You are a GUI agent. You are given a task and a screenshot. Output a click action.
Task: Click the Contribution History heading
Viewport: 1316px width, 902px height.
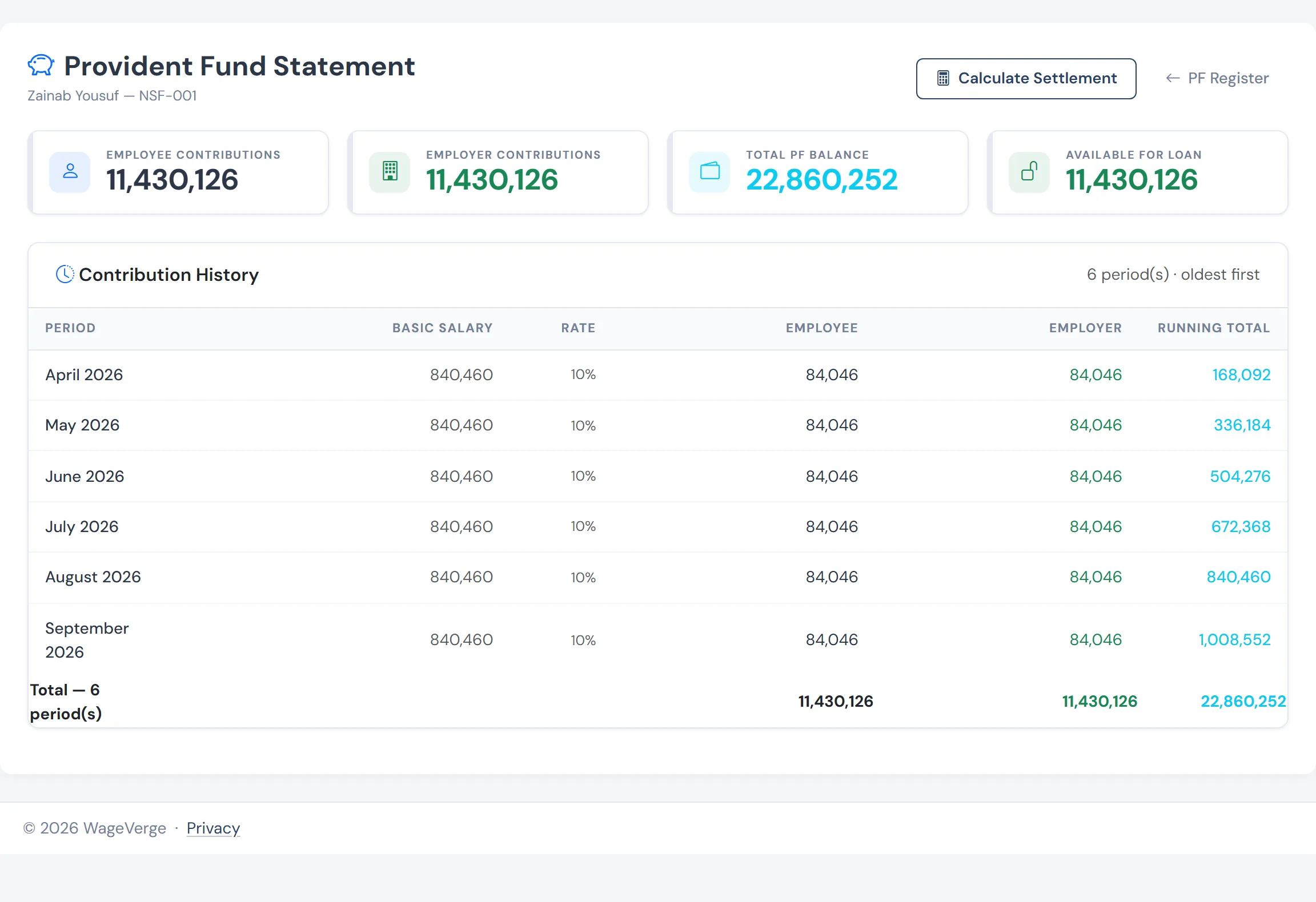point(168,275)
